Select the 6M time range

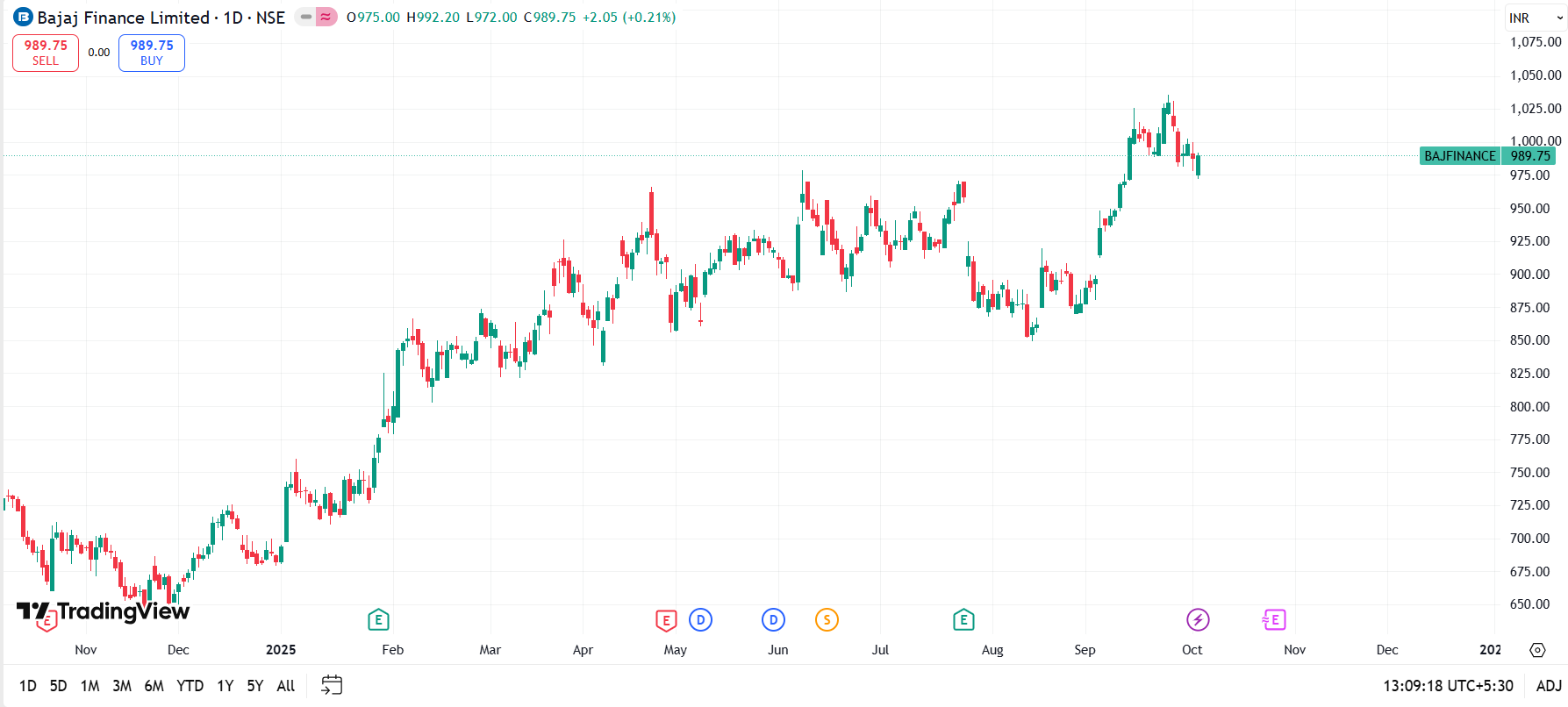tap(154, 686)
